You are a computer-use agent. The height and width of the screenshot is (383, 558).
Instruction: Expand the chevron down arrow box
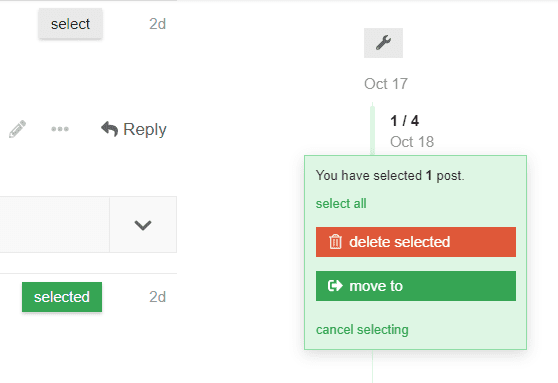143,225
